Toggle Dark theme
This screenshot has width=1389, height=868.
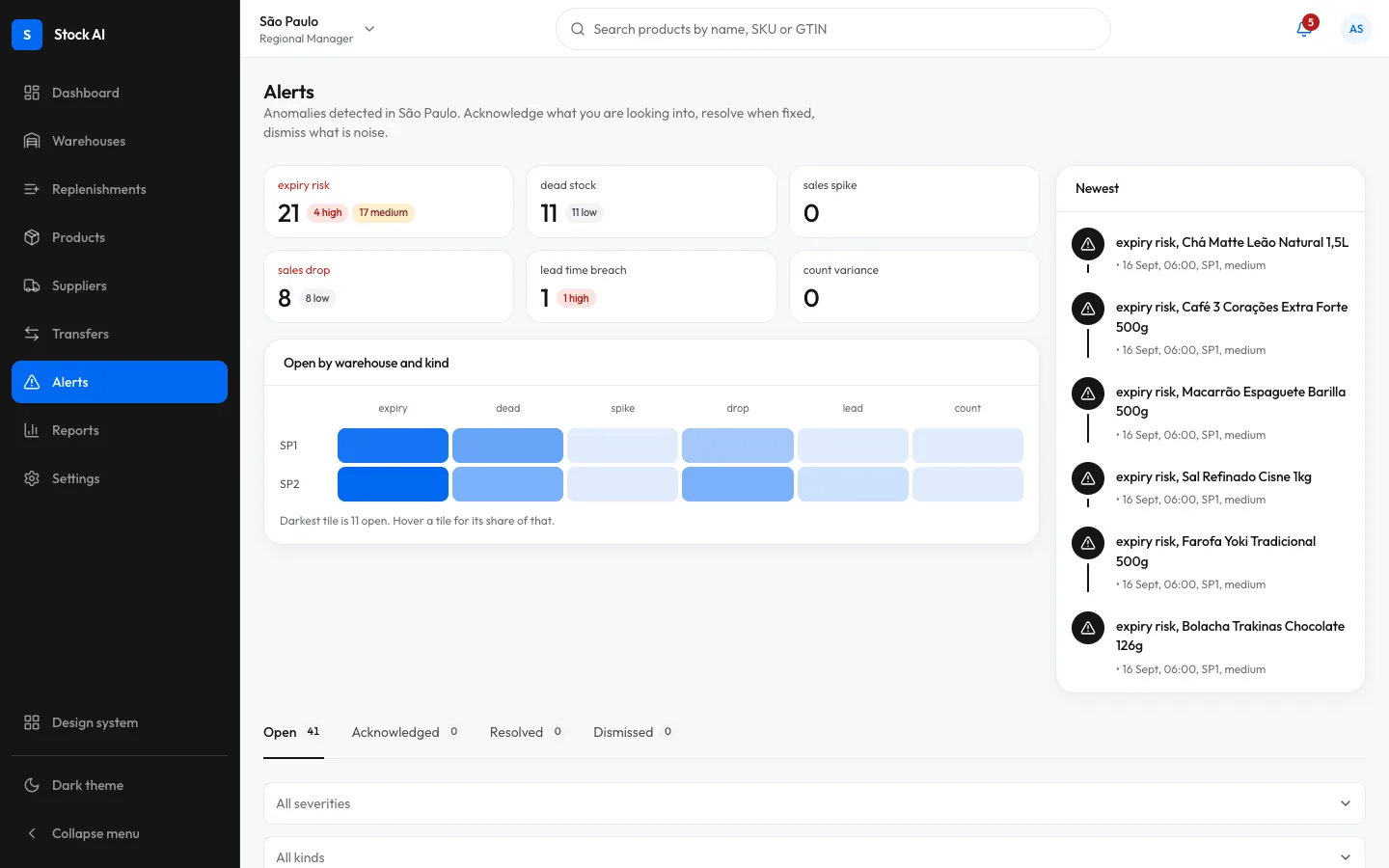point(120,785)
